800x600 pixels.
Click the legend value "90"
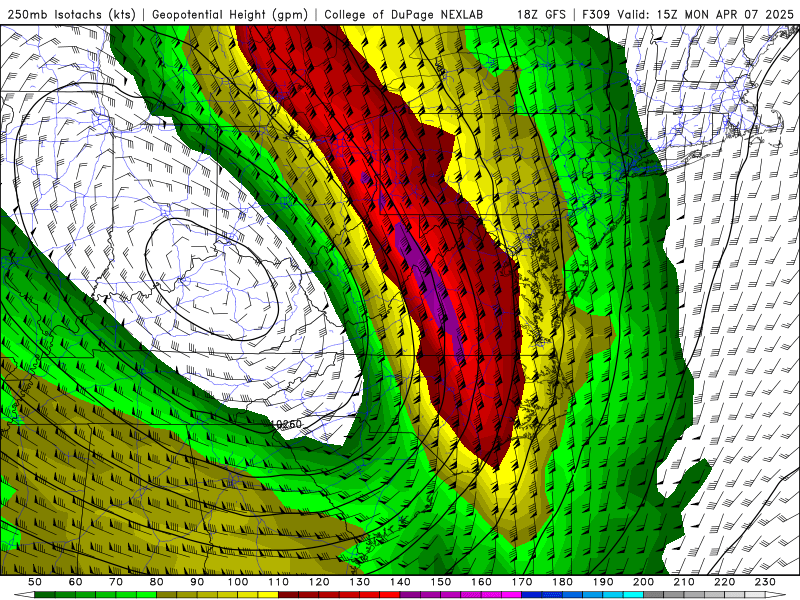[197, 582]
